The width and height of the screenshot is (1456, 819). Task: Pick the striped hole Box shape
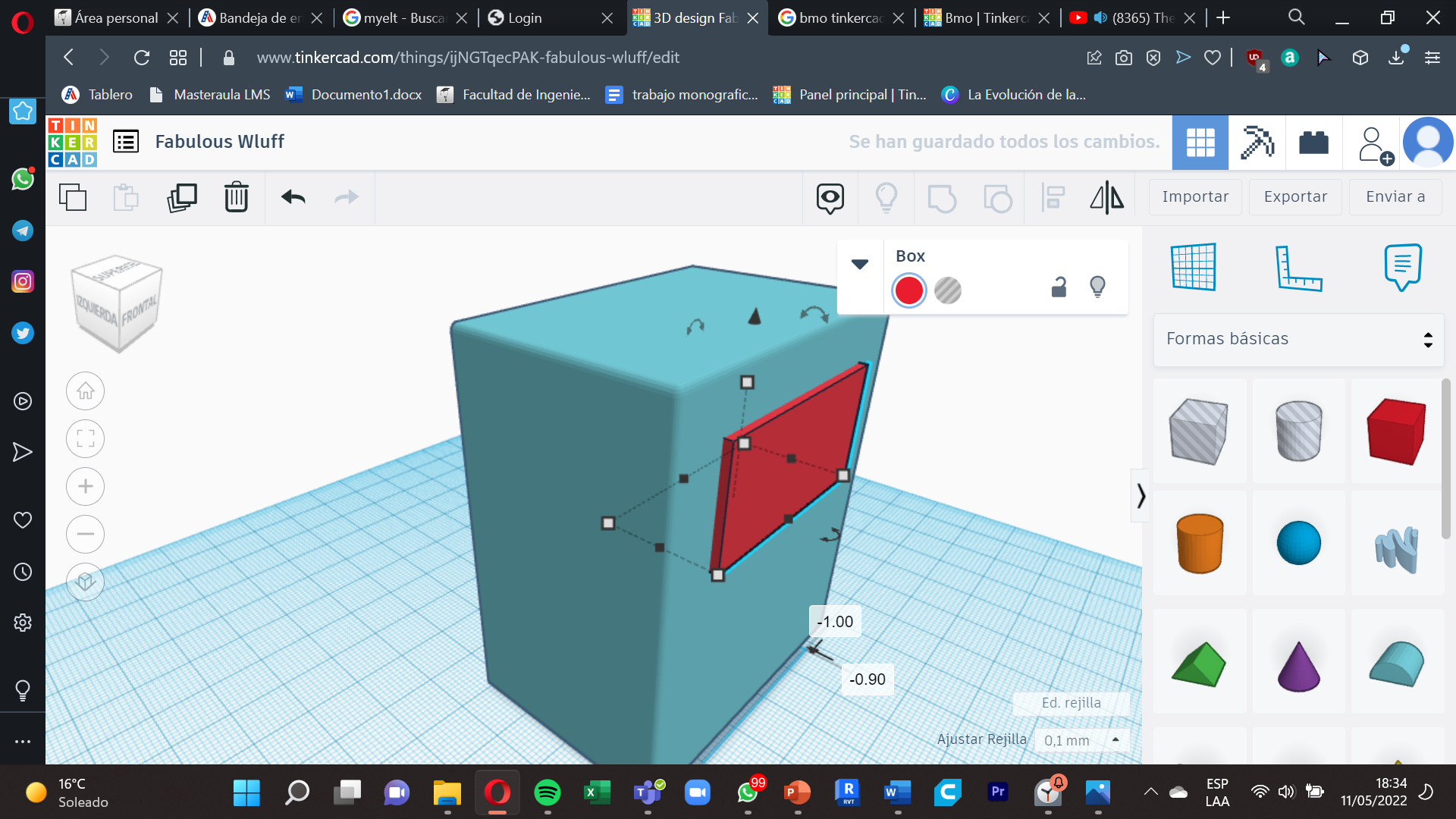pyautogui.click(x=1198, y=431)
